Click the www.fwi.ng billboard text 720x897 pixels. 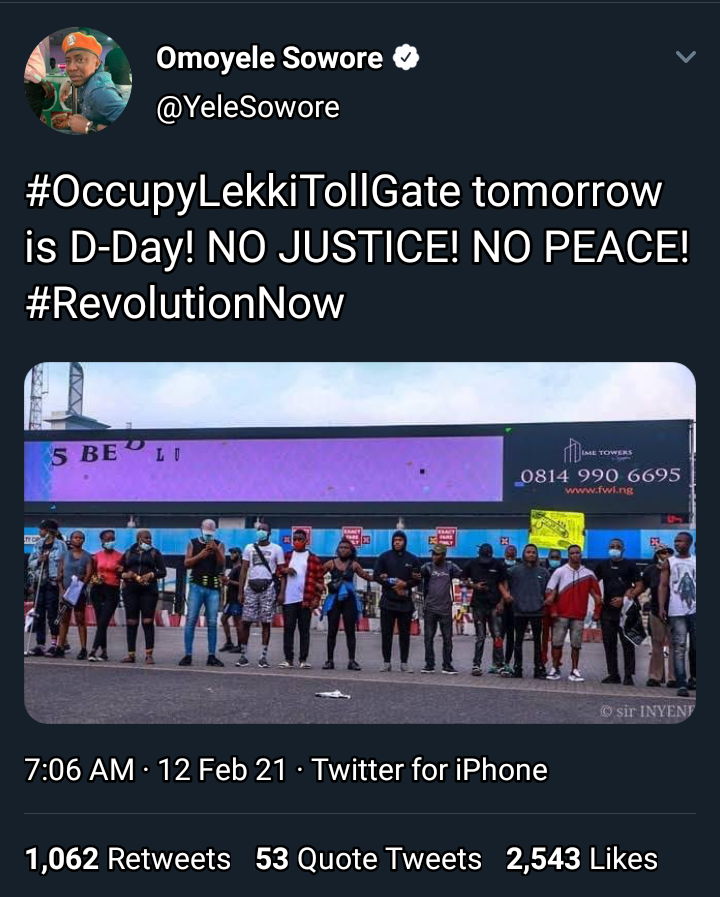point(597,490)
